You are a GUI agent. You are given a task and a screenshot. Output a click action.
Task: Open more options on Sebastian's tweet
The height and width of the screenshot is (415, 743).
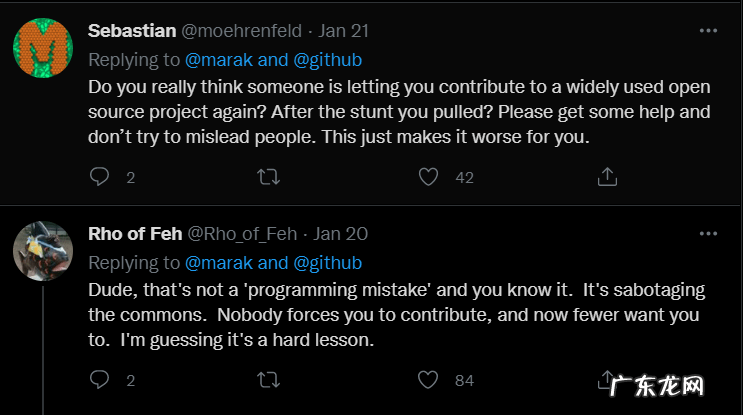click(x=708, y=30)
